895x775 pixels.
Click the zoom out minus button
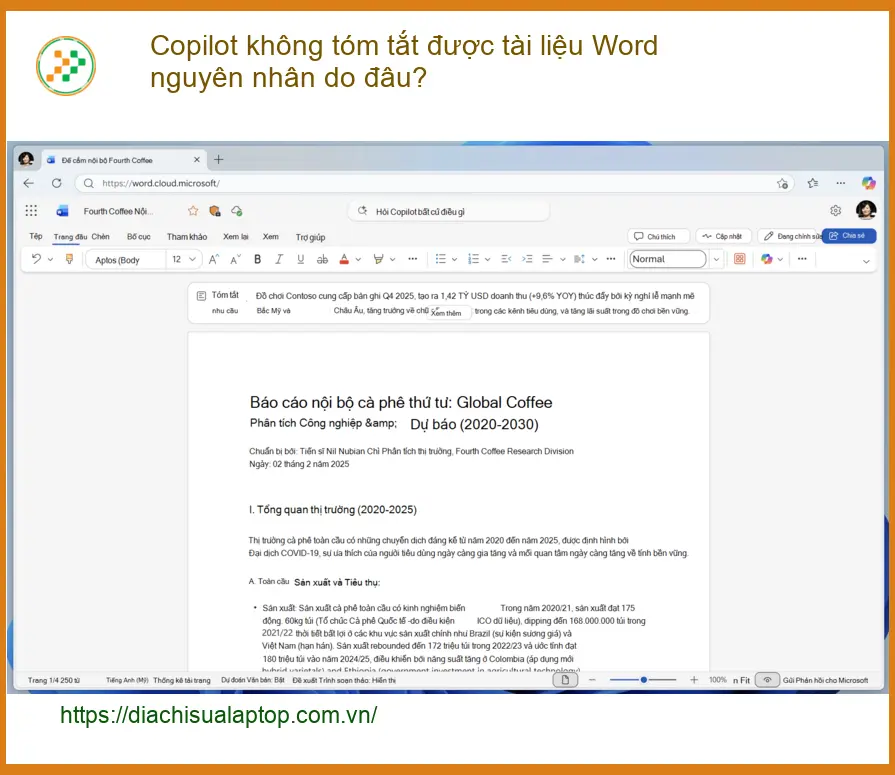pyautogui.click(x=592, y=680)
